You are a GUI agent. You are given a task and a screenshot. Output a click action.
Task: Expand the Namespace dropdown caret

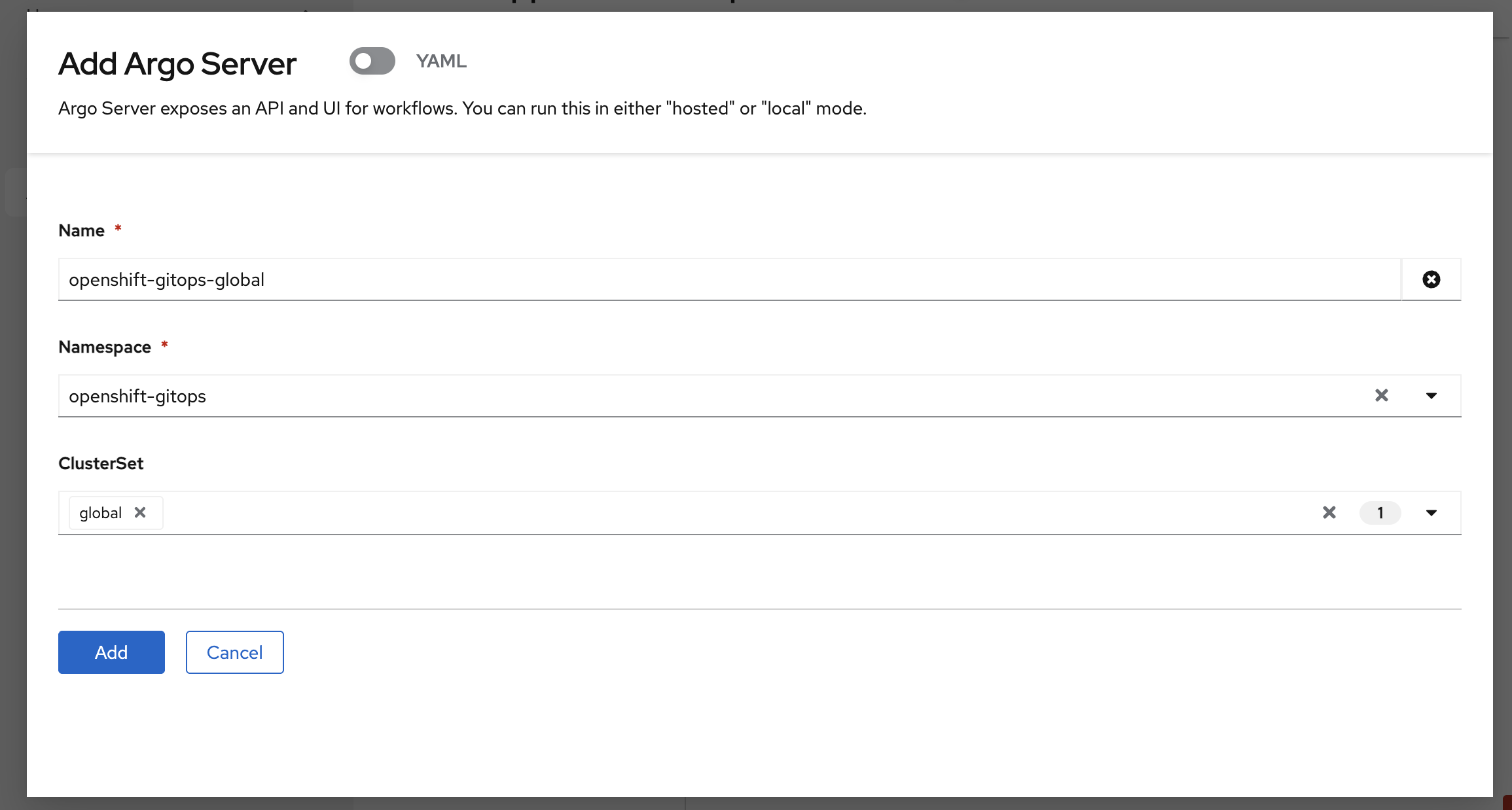pos(1431,395)
